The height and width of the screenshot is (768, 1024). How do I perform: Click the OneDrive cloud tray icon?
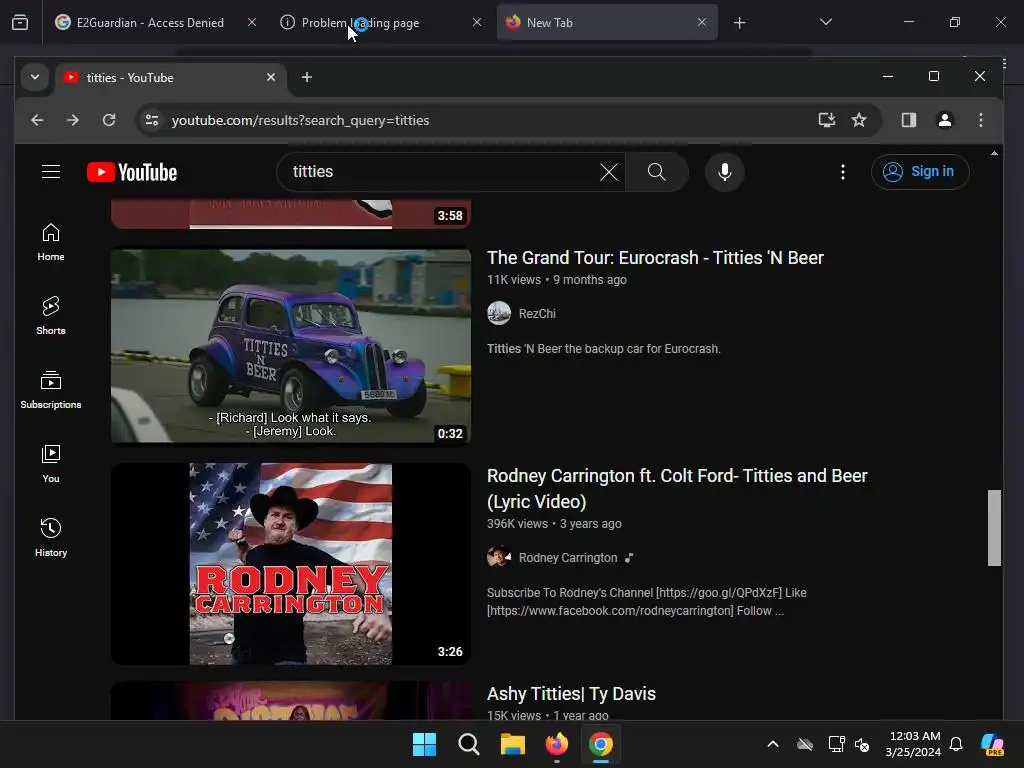(x=805, y=744)
